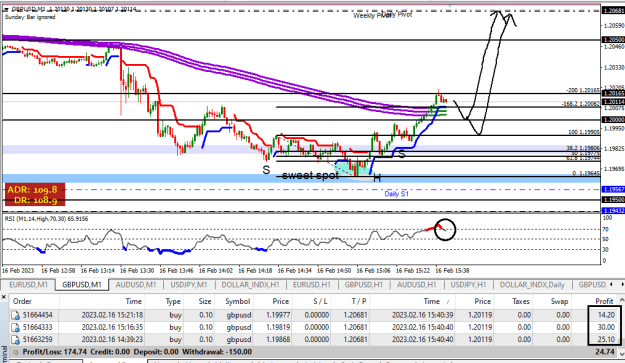Switch to the USDJPY,H1 chart tab
The width and height of the screenshot is (625, 363).
click(468, 285)
